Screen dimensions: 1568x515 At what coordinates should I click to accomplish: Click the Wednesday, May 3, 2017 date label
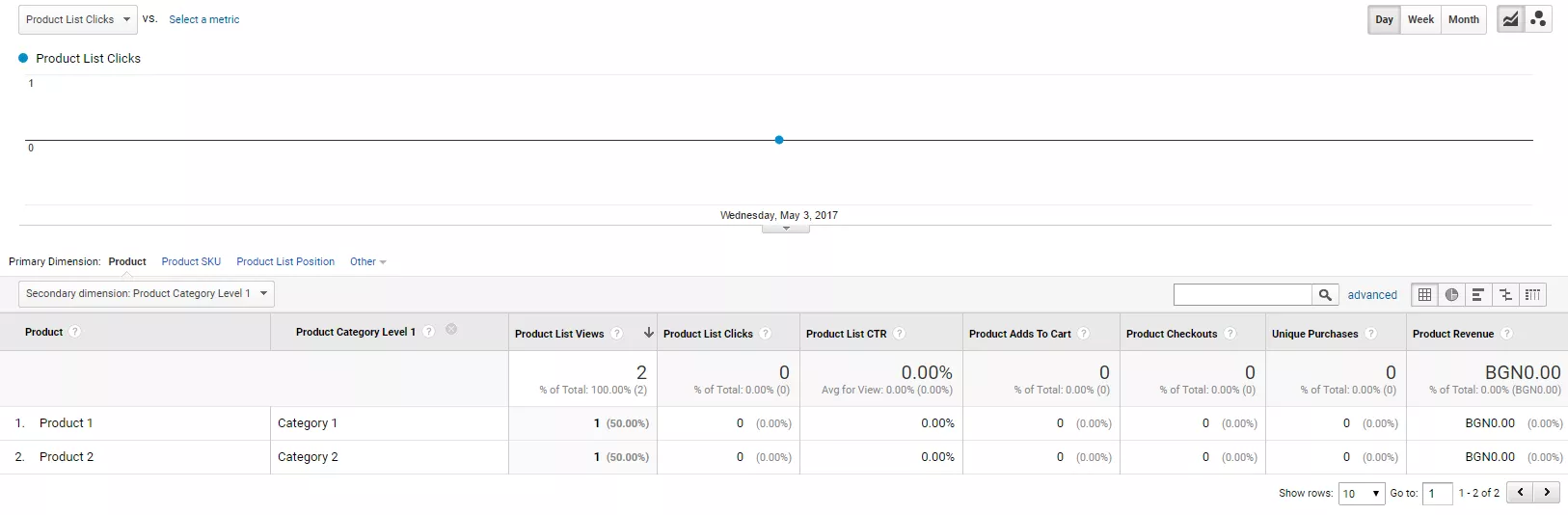tap(779, 215)
